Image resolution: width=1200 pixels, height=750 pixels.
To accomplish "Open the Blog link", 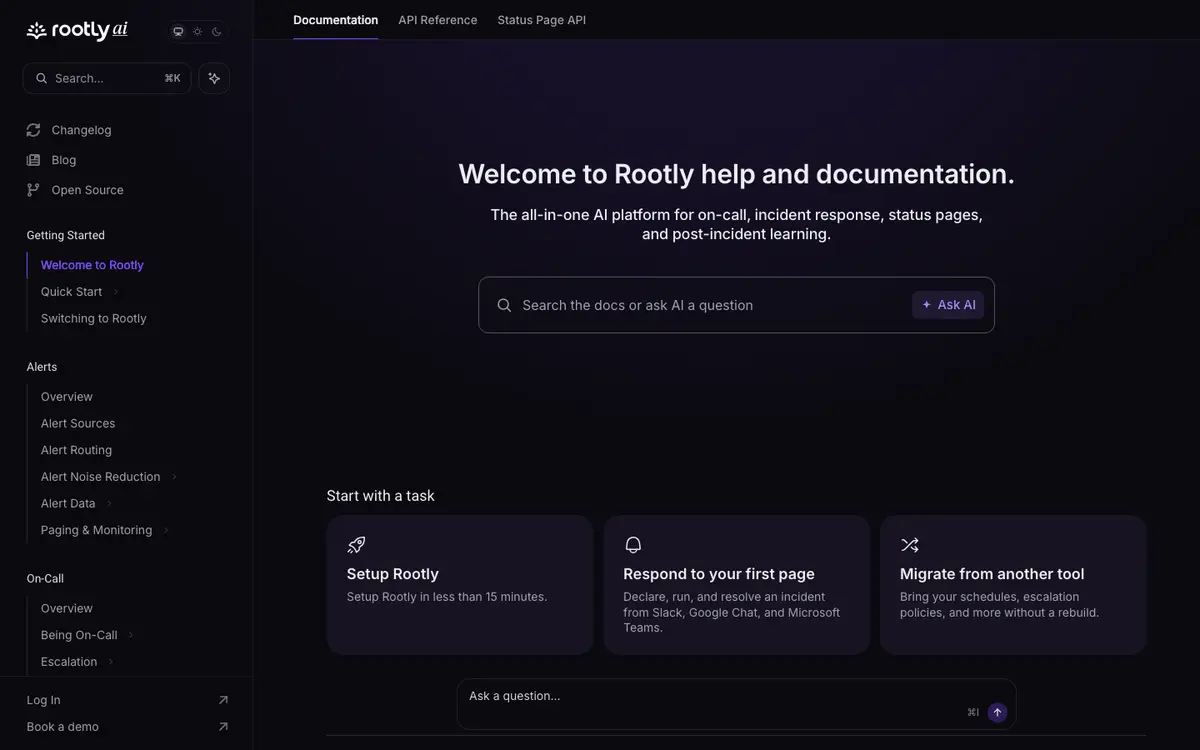I will 64,160.
